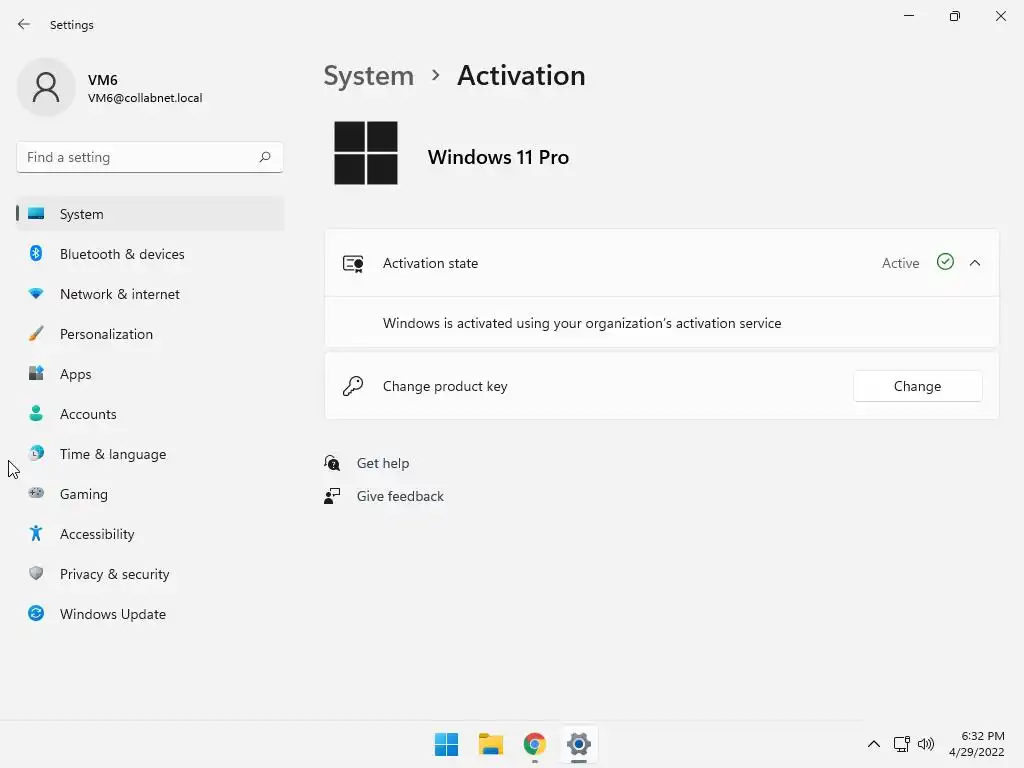
Task: Click the VM6 user avatar icon
Action: pyautogui.click(x=46, y=87)
